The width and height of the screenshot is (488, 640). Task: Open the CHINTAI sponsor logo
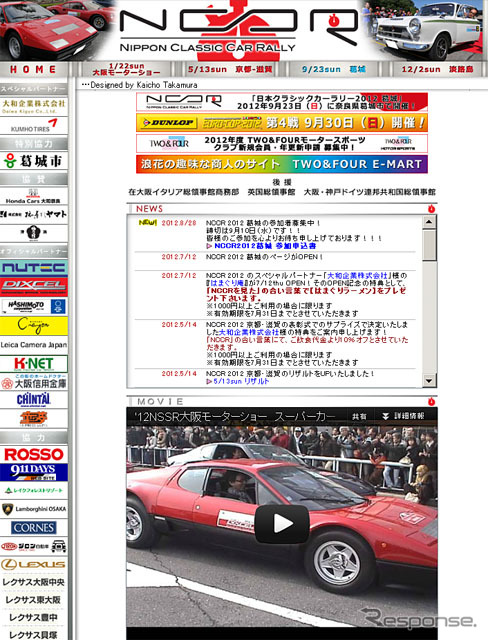pos(34,400)
